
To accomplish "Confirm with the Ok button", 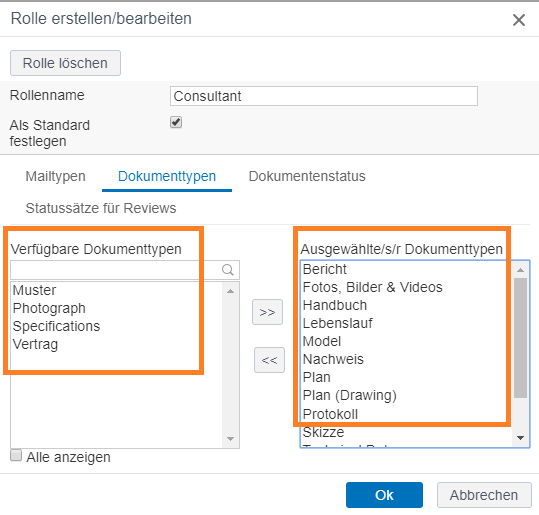I will [x=384, y=495].
